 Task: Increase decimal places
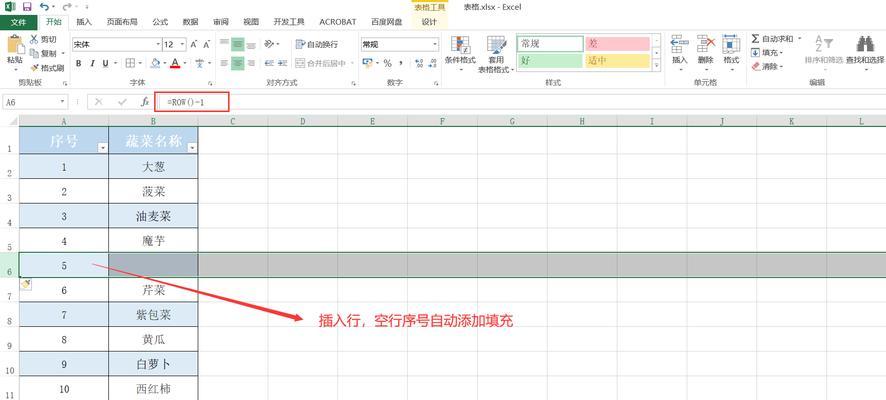[419, 63]
